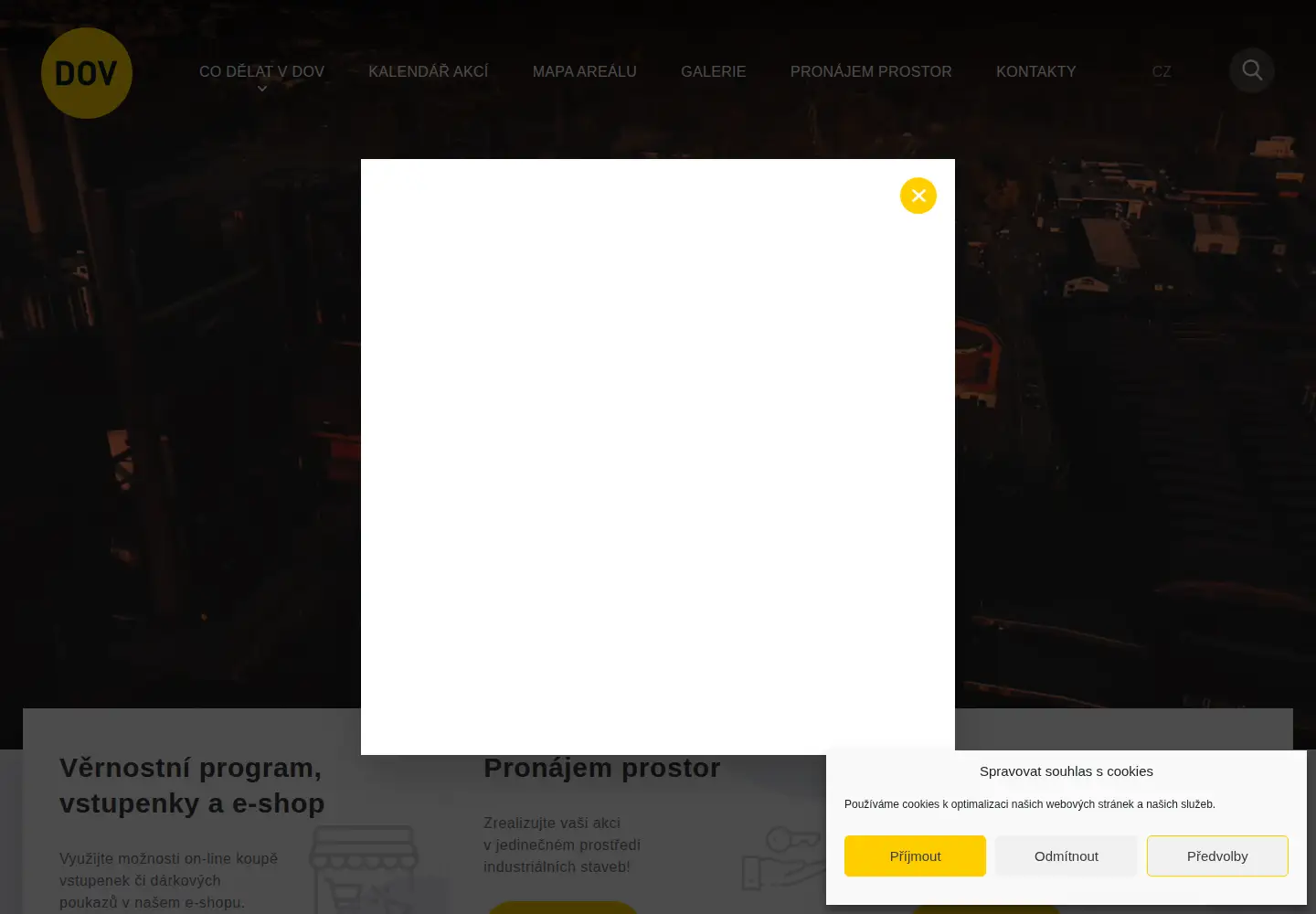Go to KONTAKTY page

coord(1036,71)
